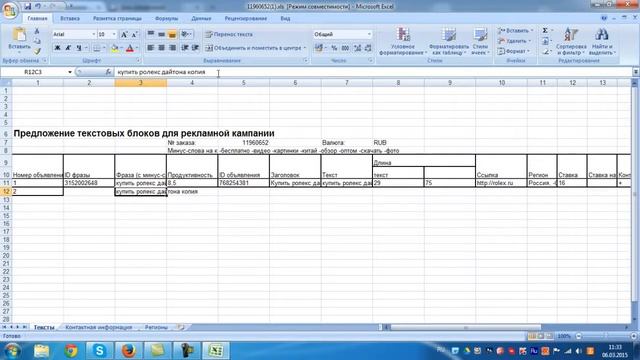
Task: Toggle top vertical alignment
Action: tap(151, 34)
